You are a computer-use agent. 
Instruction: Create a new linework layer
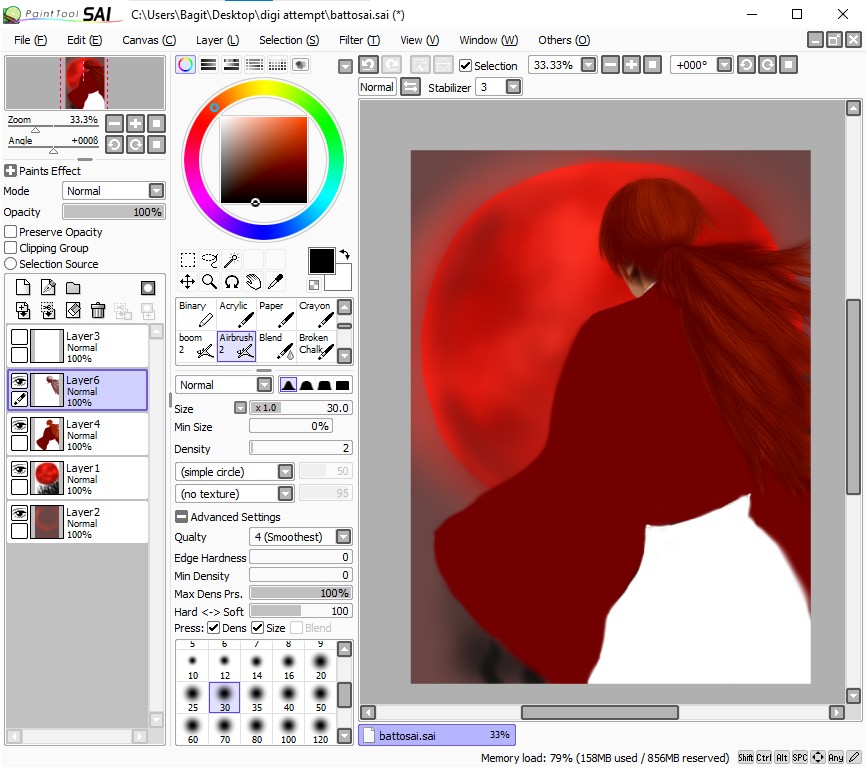48,288
